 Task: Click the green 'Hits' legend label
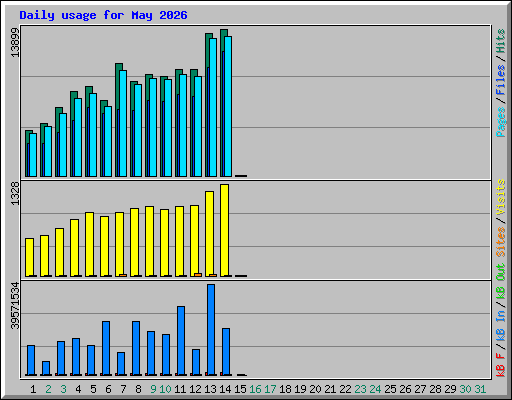500,41
